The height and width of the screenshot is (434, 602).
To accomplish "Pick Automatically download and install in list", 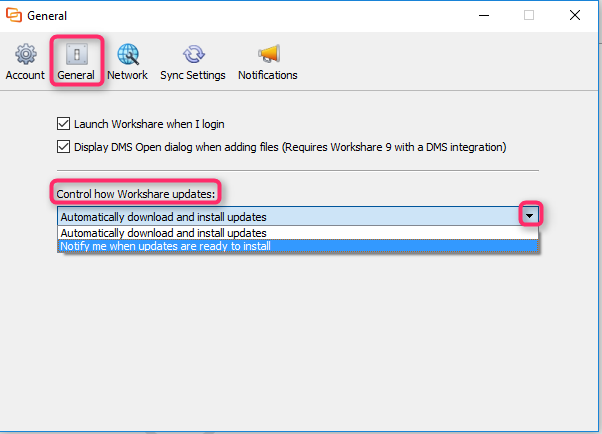I will [298, 233].
